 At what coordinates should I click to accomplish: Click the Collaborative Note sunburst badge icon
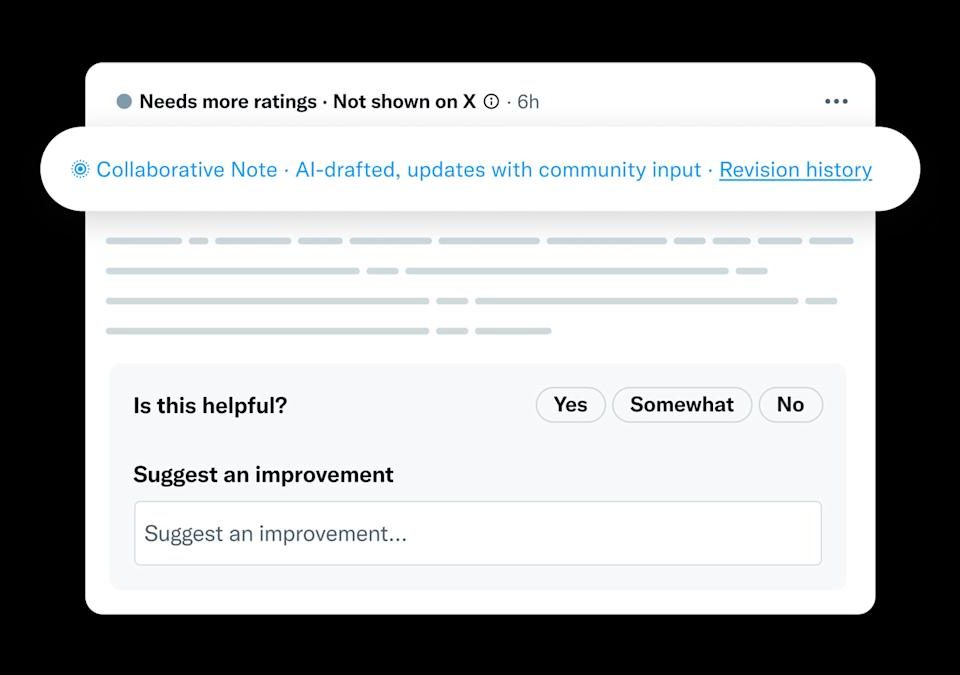pyautogui.click(x=78, y=170)
